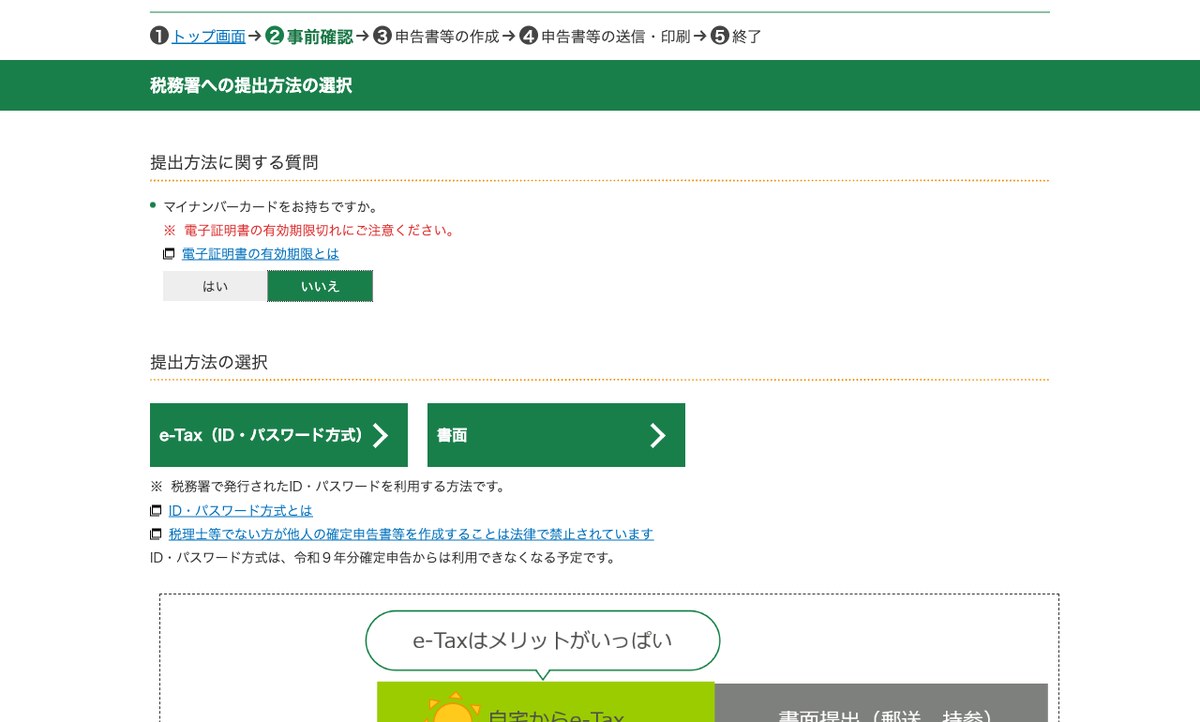Click 提出方法の選択 heading
The height and width of the screenshot is (722, 1200).
point(209,362)
